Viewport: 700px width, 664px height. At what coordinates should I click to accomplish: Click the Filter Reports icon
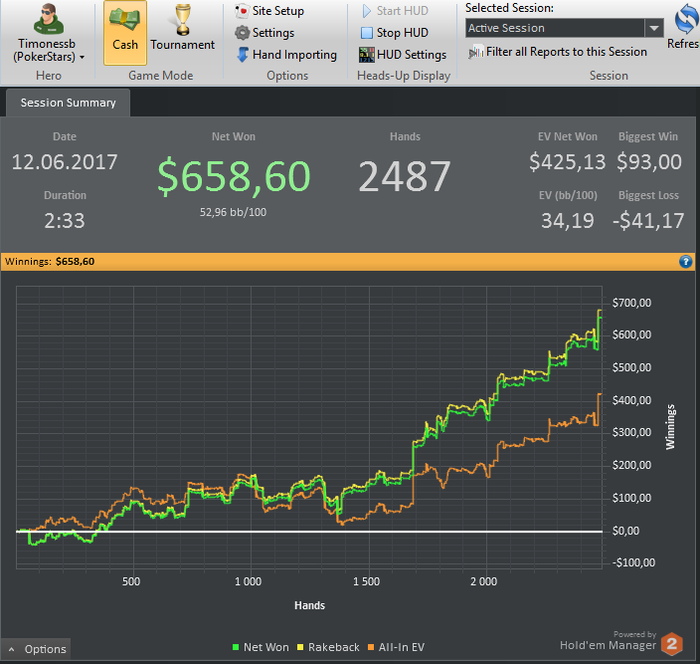(x=476, y=52)
